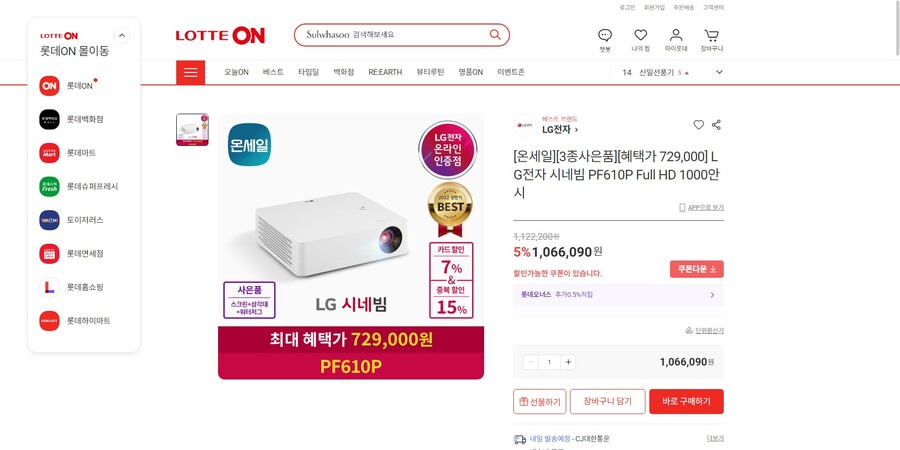Open the 타임딜 menu tab
Image resolution: width=900 pixels, height=450 pixels.
point(308,72)
